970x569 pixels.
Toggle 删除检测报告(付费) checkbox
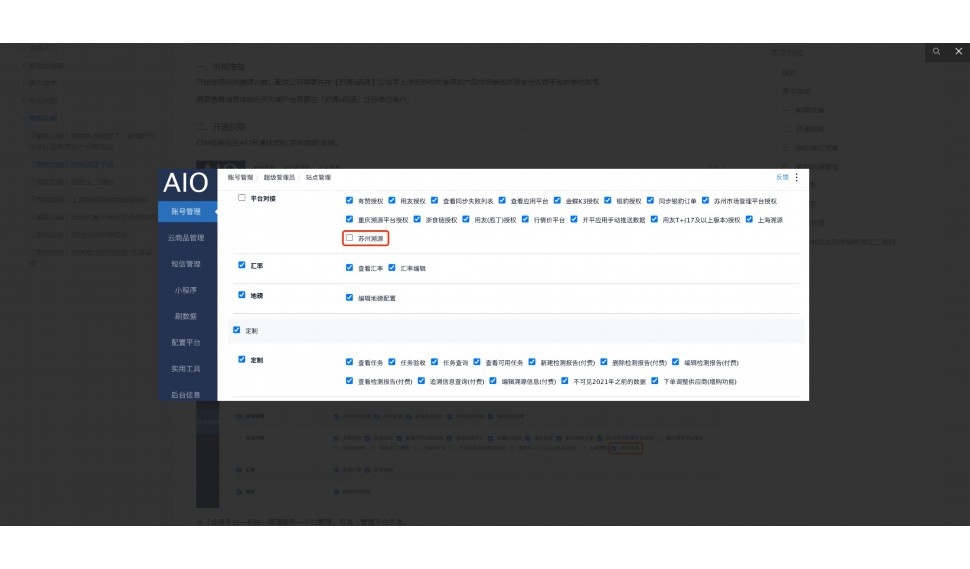pos(604,362)
